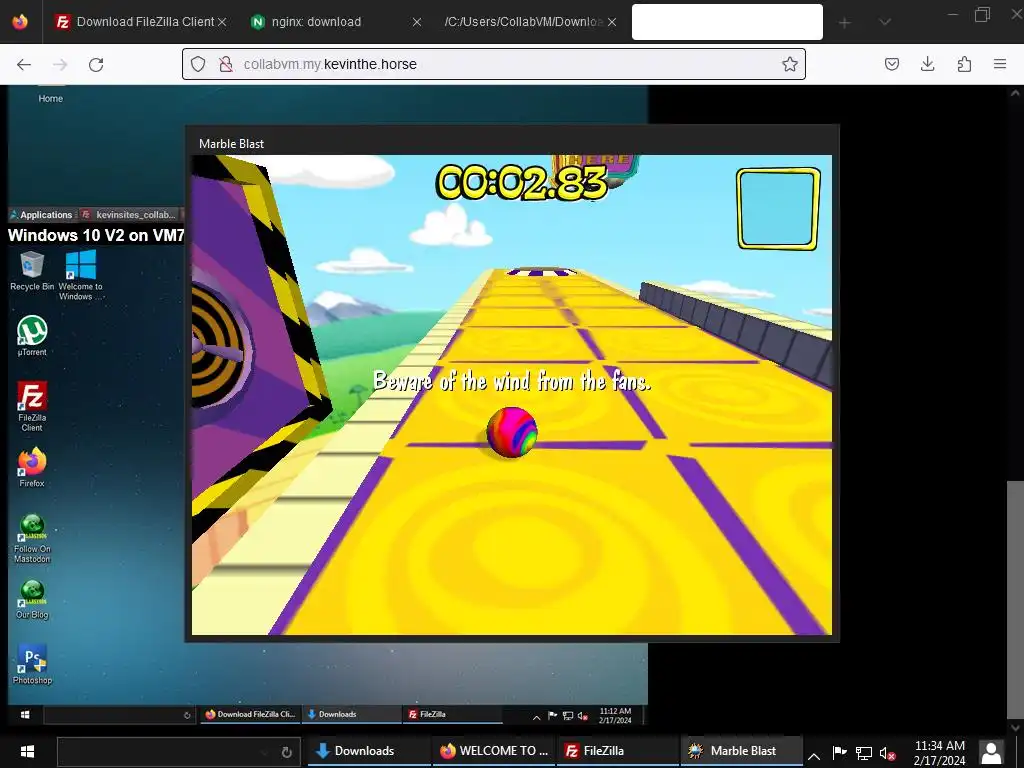This screenshot has height=768, width=1024.
Task: Click the Firefox logo icon in tab bar
Action: [20, 22]
